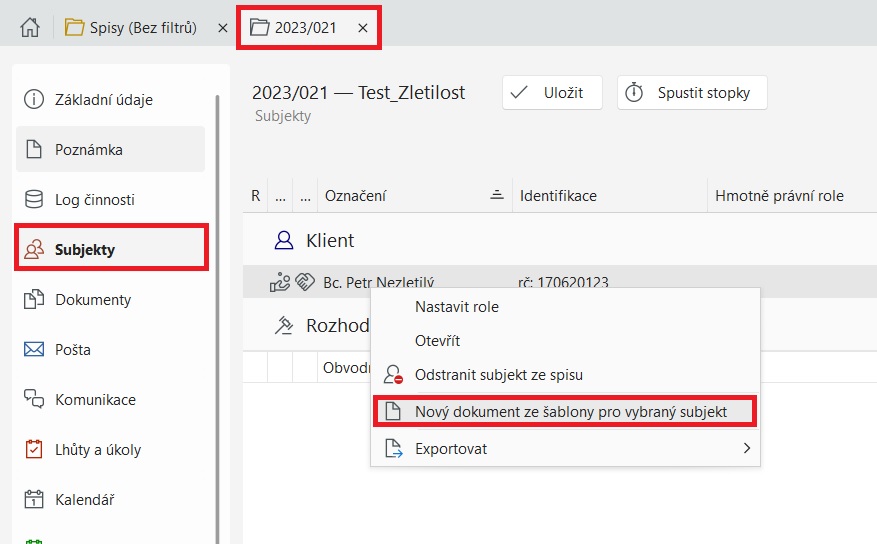Open the Dokumenty section
This screenshot has height=544, width=877.
coord(111,299)
